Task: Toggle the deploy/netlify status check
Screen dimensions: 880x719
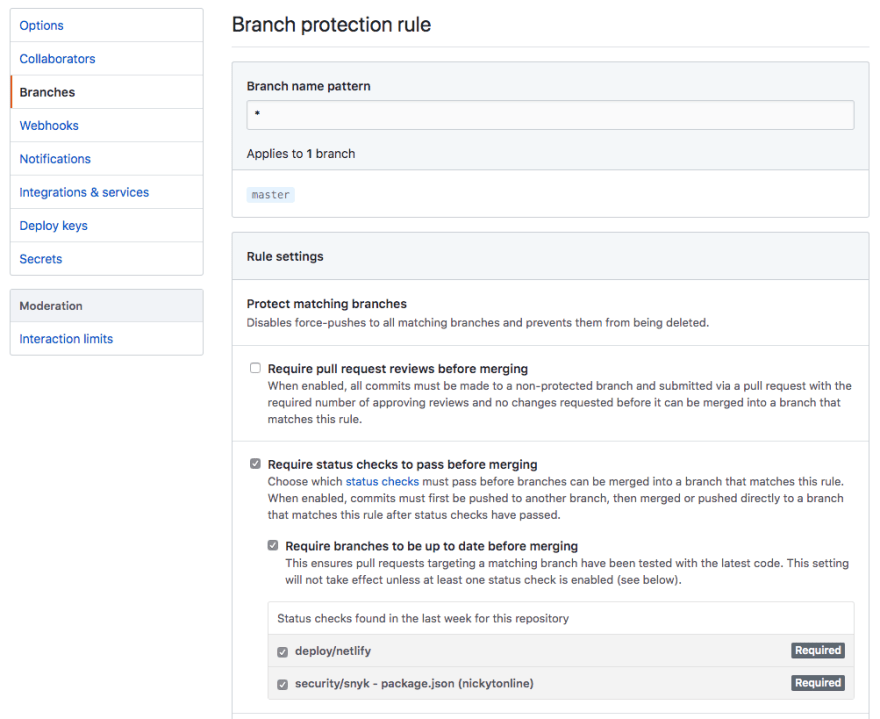Action: coord(282,651)
